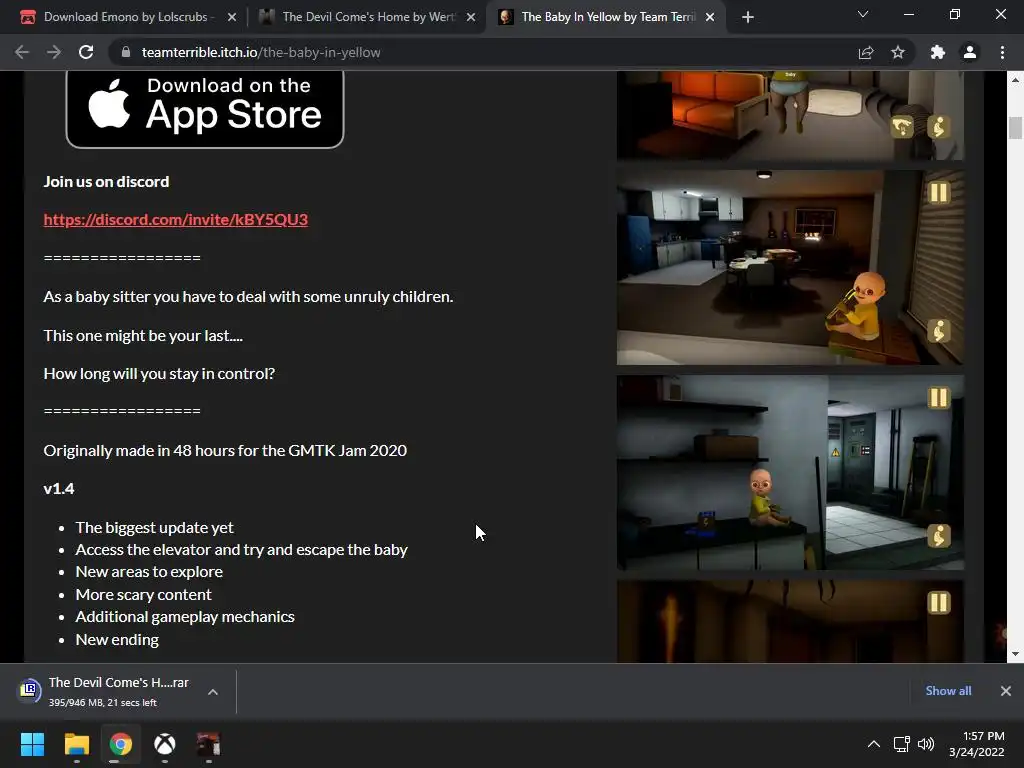Click the 'Join us on discord' heading
The height and width of the screenshot is (768, 1024).
coord(106,182)
